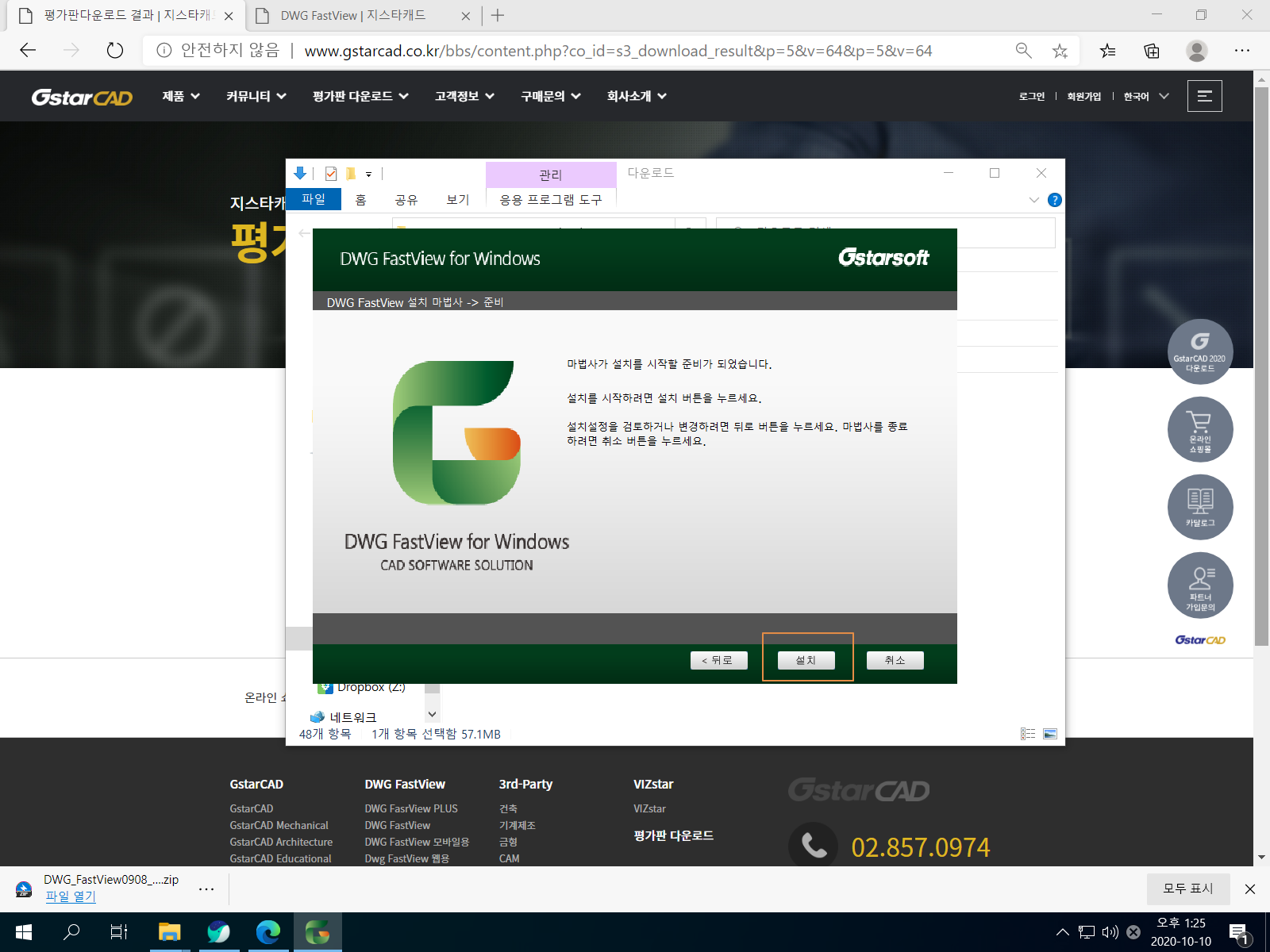Click the 모두 표시 button
The height and width of the screenshot is (952, 1270).
click(1188, 889)
